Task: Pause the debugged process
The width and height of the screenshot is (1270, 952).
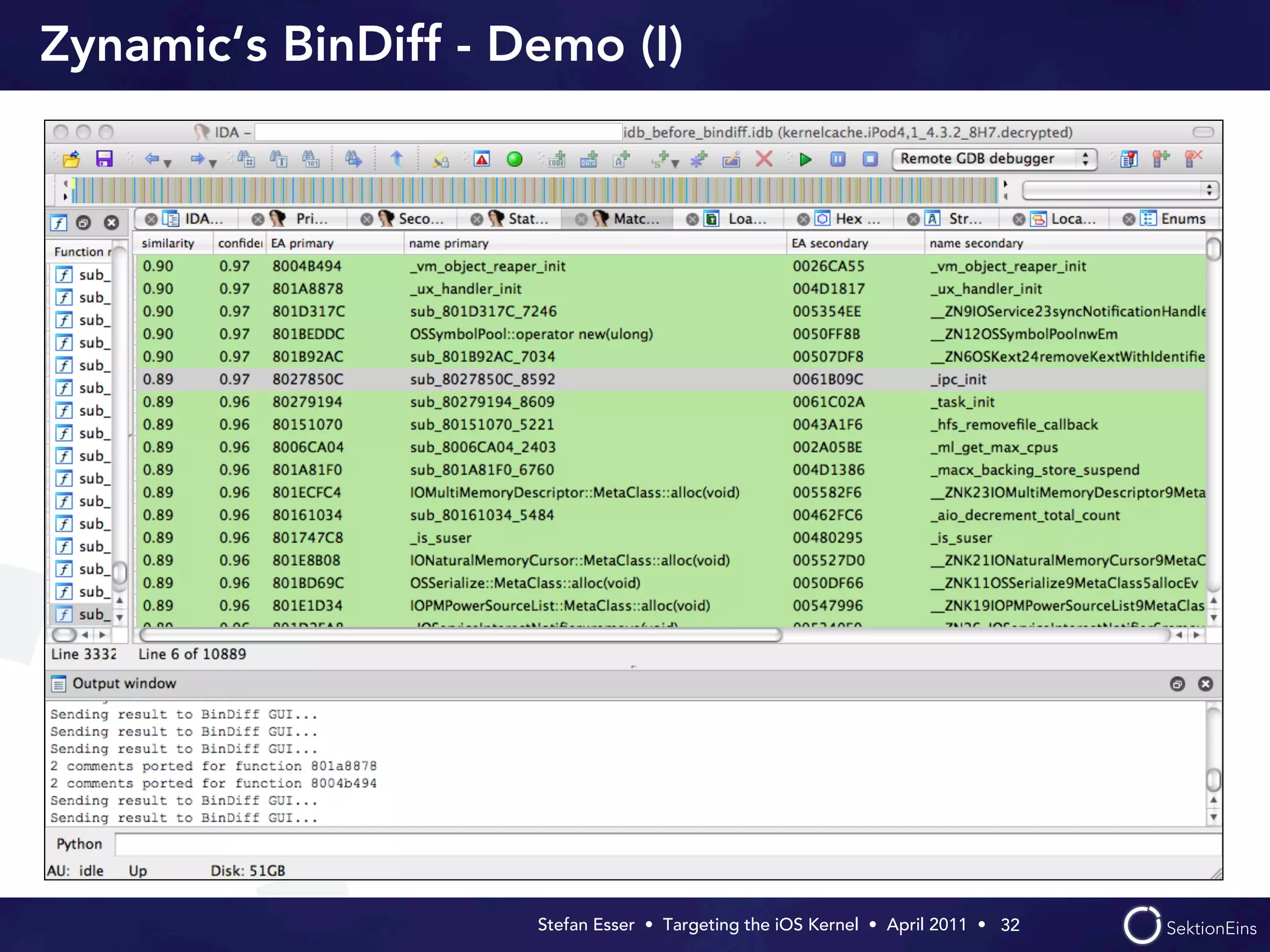Action: pos(838,159)
